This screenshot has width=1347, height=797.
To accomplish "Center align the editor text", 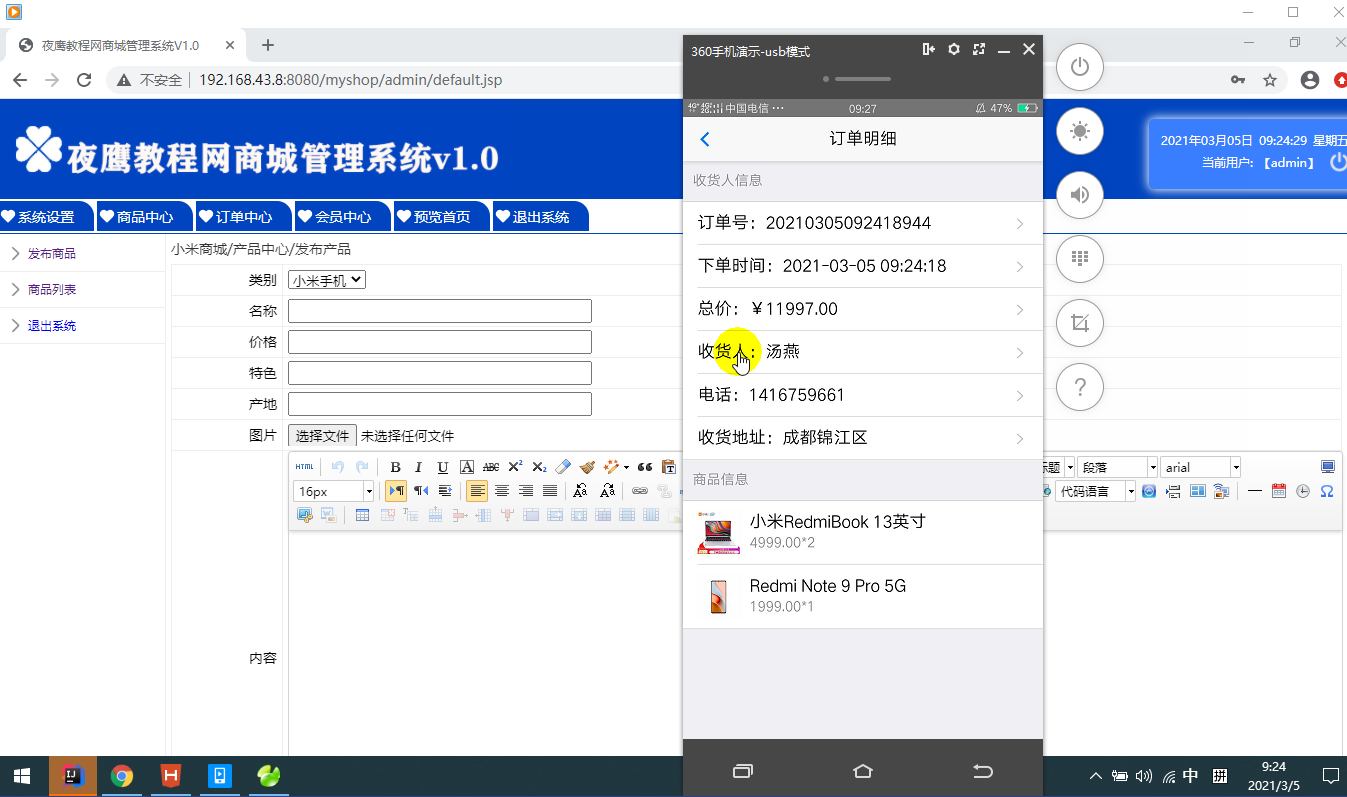I will [x=501, y=491].
